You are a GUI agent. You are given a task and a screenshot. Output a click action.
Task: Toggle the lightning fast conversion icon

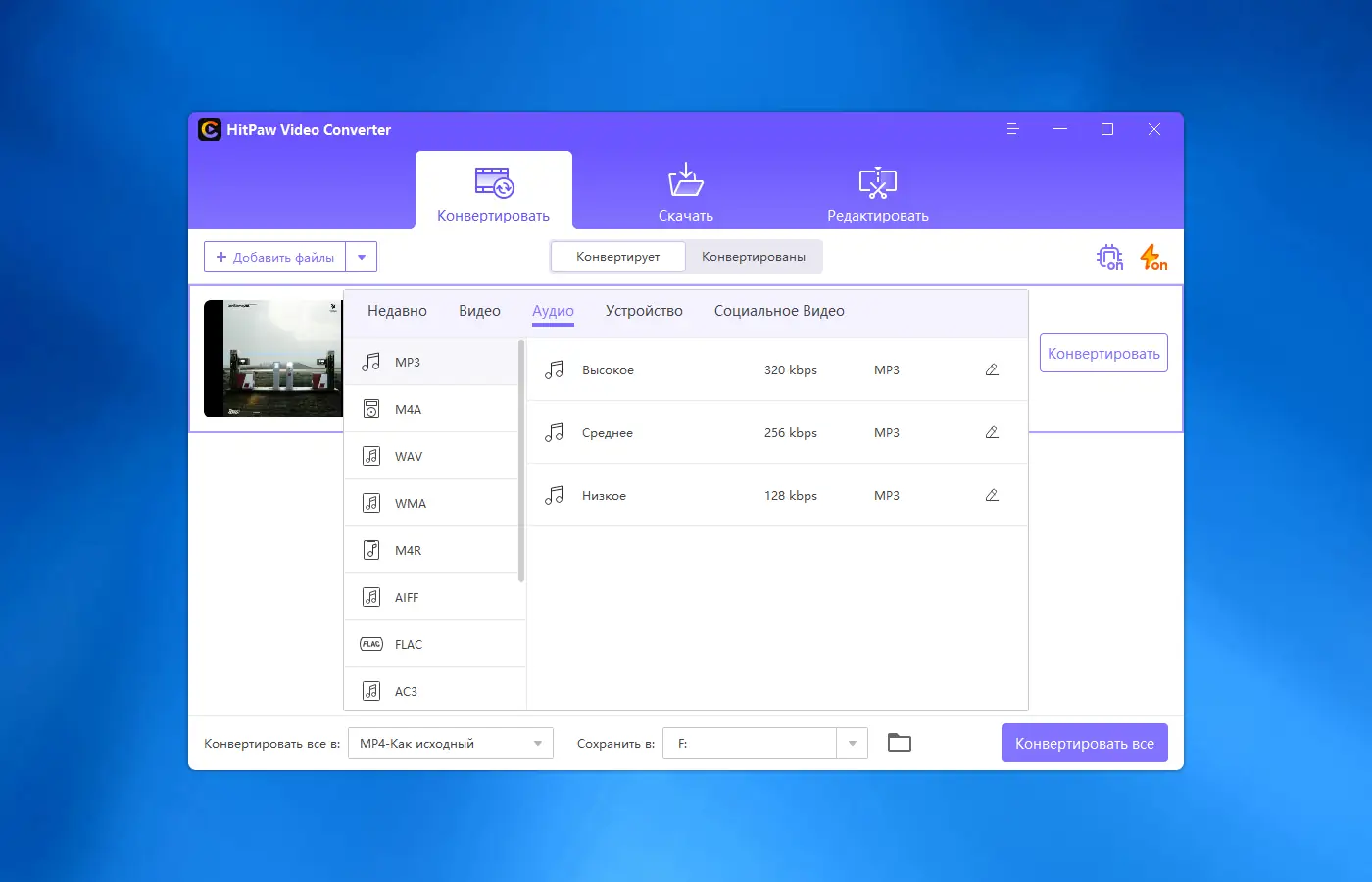click(x=1153, y=257)
